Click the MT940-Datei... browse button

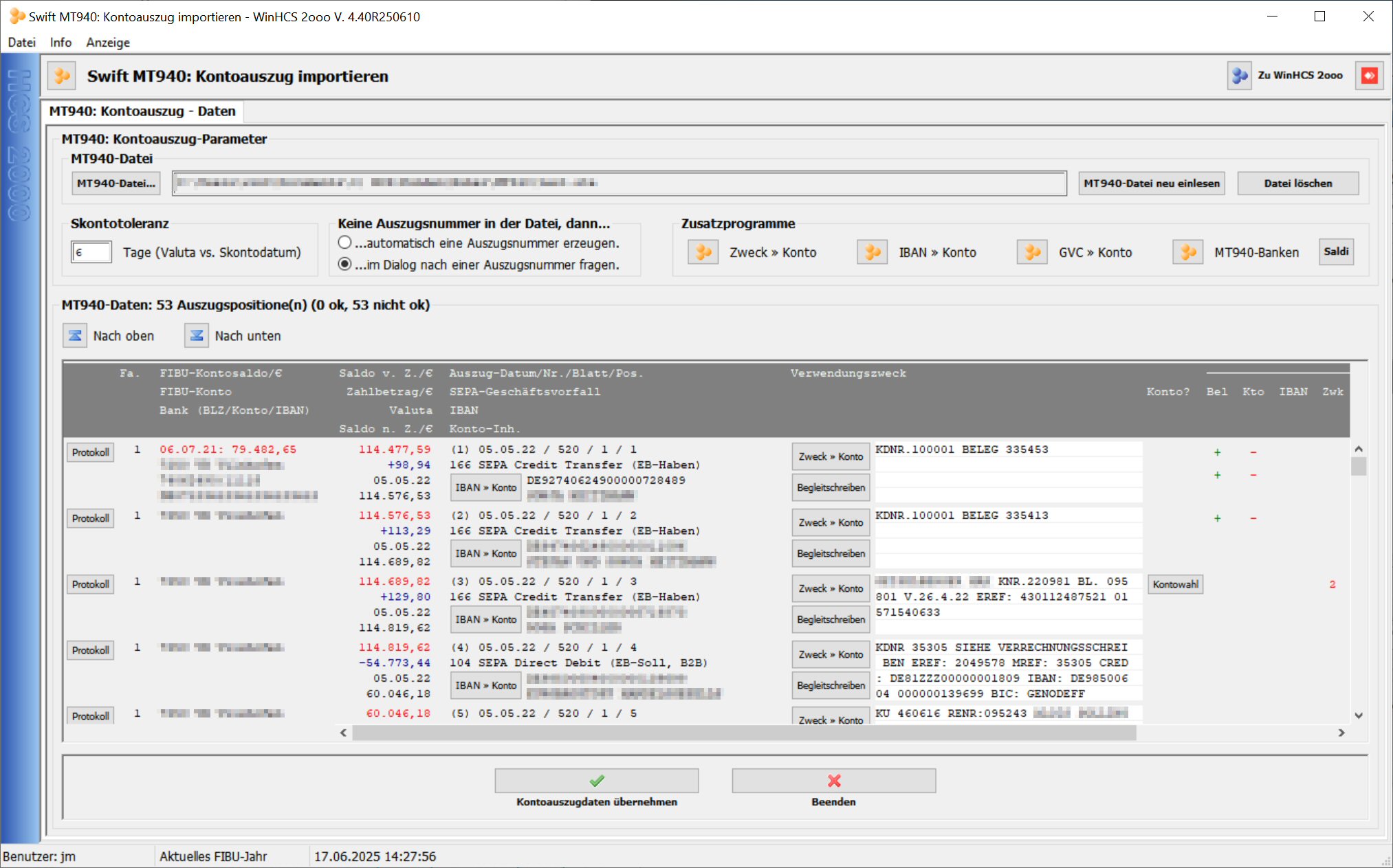pos(116,183)
